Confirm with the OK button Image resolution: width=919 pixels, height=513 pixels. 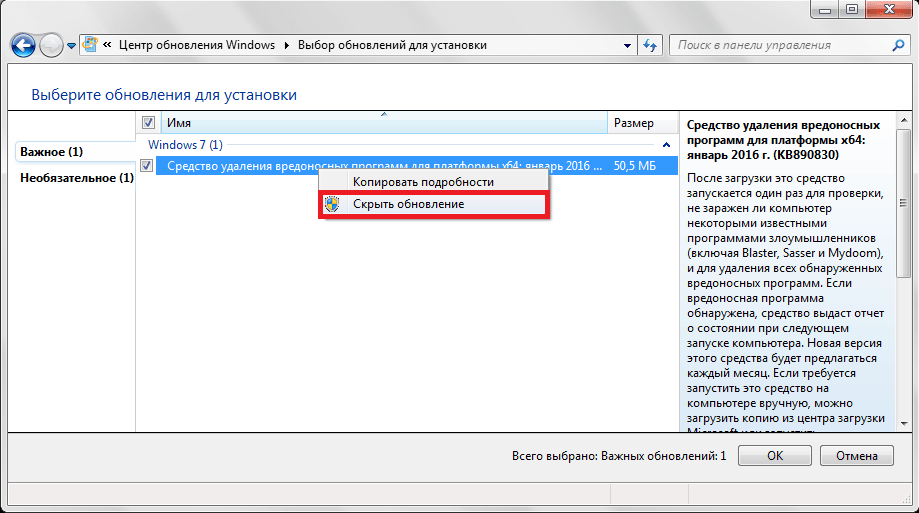click(775, 456)
